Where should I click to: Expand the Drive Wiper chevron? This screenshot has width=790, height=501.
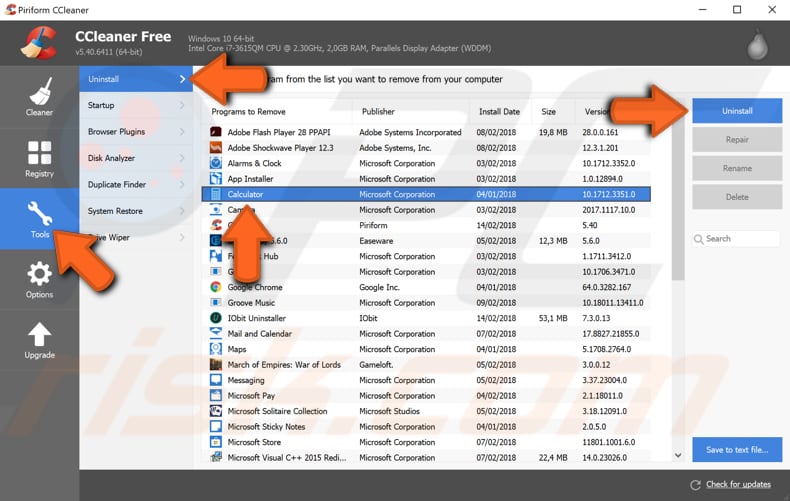click(182, 237)
